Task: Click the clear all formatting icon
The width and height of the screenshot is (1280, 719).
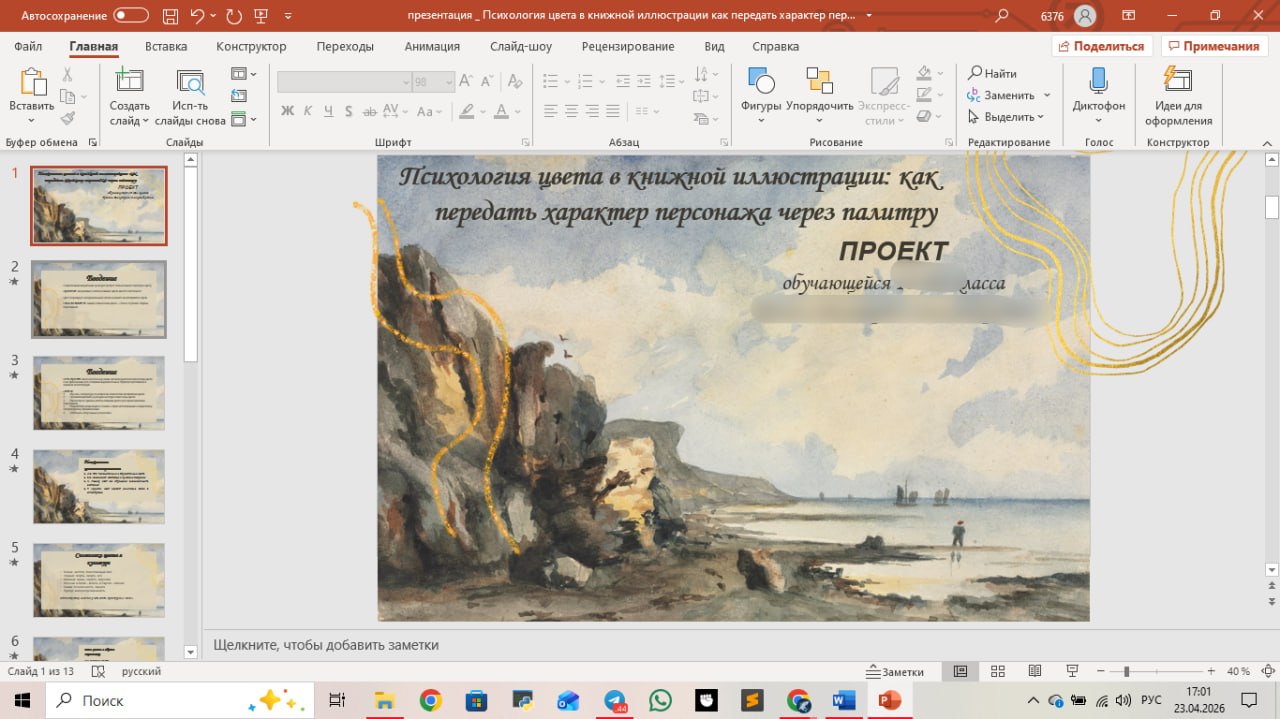Action: click(515, 82)
